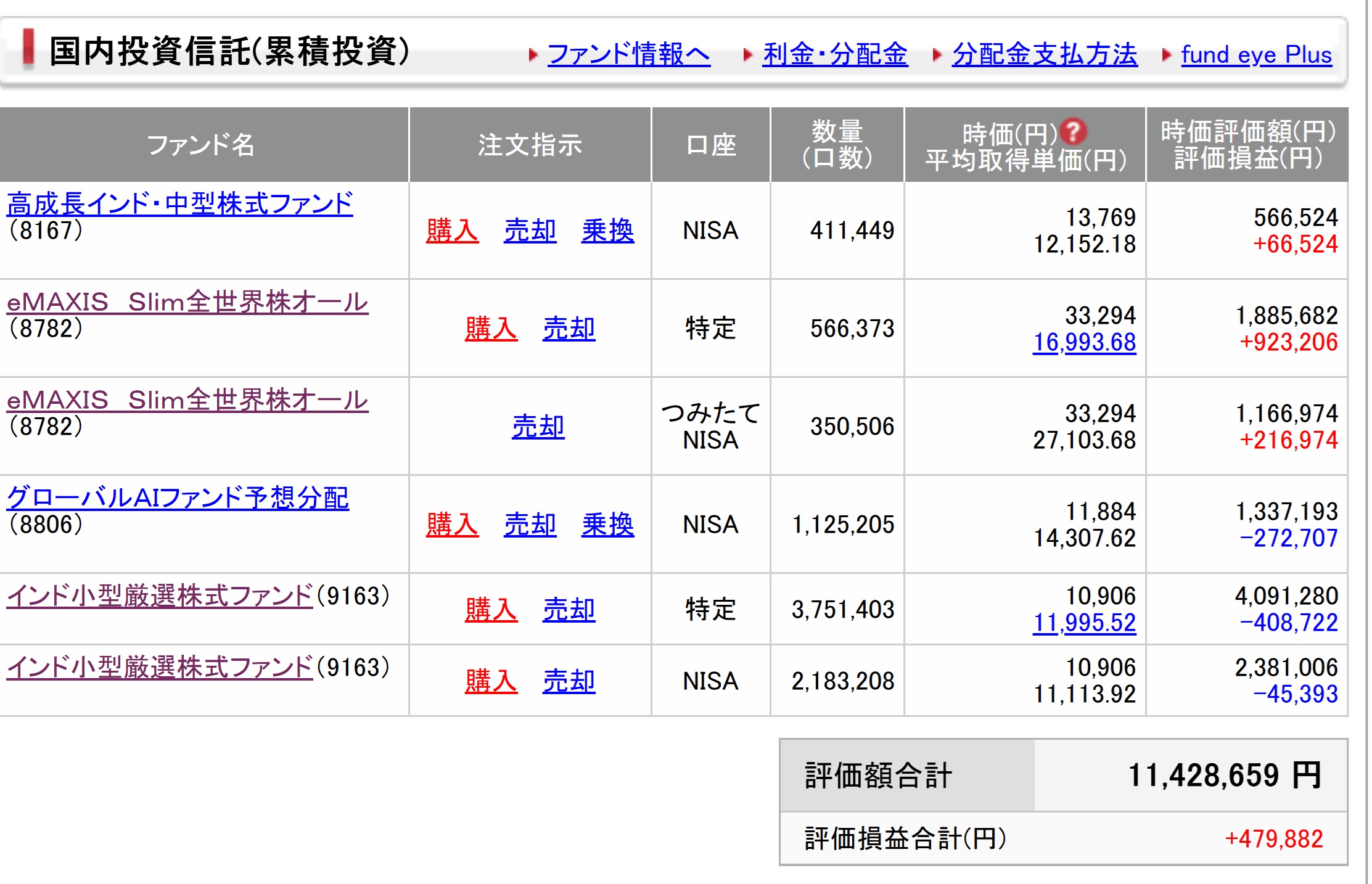
Task: Click 売却 for 高成長インド・中型株式ファンド
Action: tap(530, 231)
